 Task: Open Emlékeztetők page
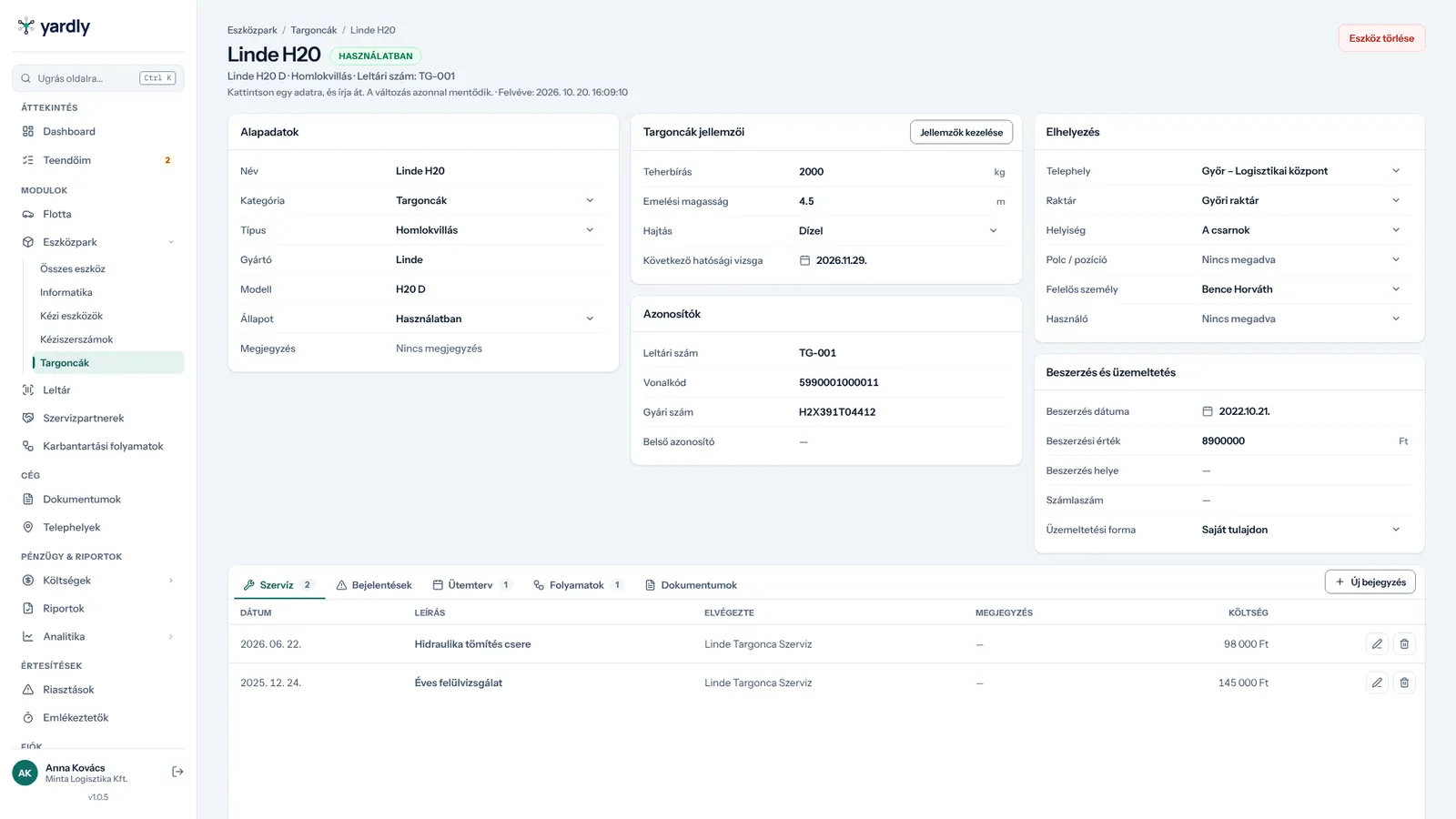(98, 718)
